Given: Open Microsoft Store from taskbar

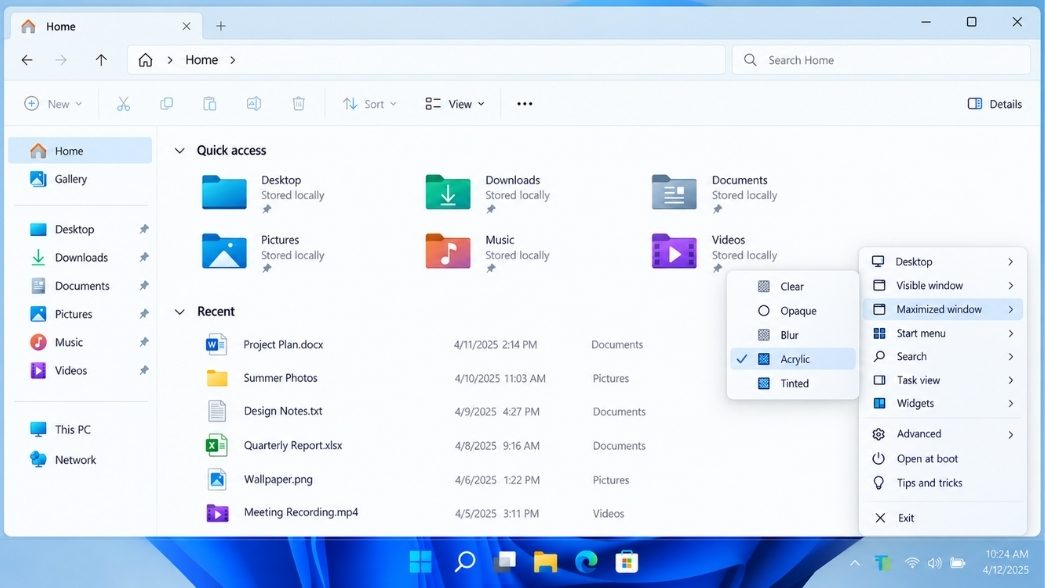Looking at the screenshot, I should [626, 562].
